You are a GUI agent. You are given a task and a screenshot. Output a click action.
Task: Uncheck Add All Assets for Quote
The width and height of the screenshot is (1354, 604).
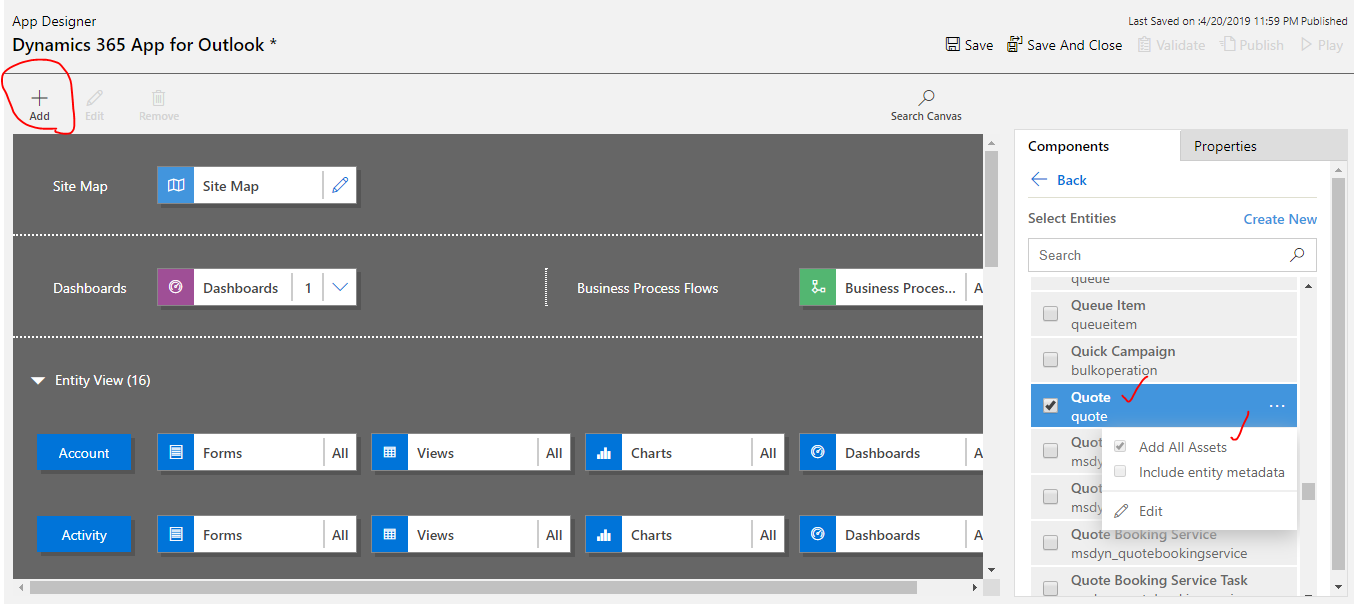click(1121, 446)
